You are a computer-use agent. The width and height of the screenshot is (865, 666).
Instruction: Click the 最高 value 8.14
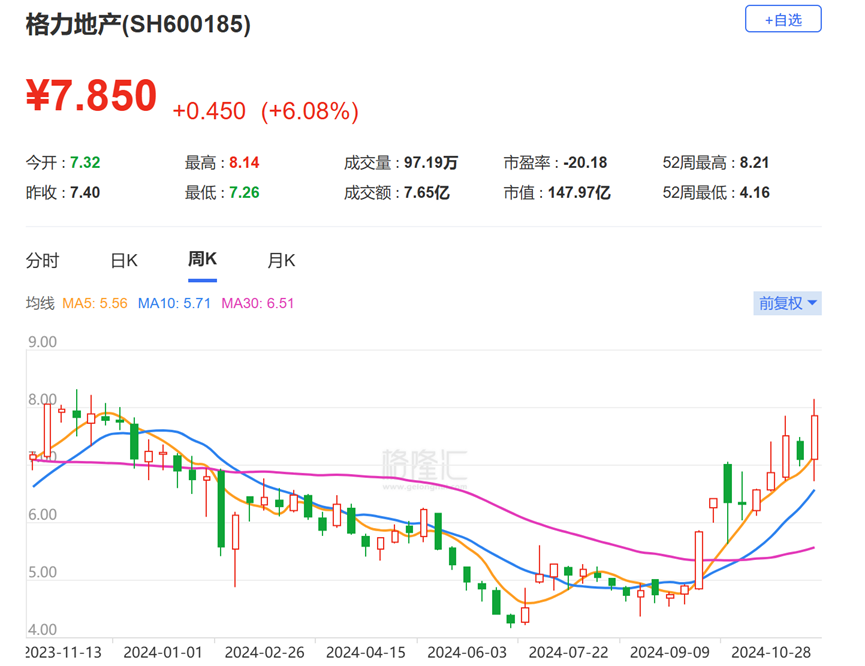click(x=244, y=163)
